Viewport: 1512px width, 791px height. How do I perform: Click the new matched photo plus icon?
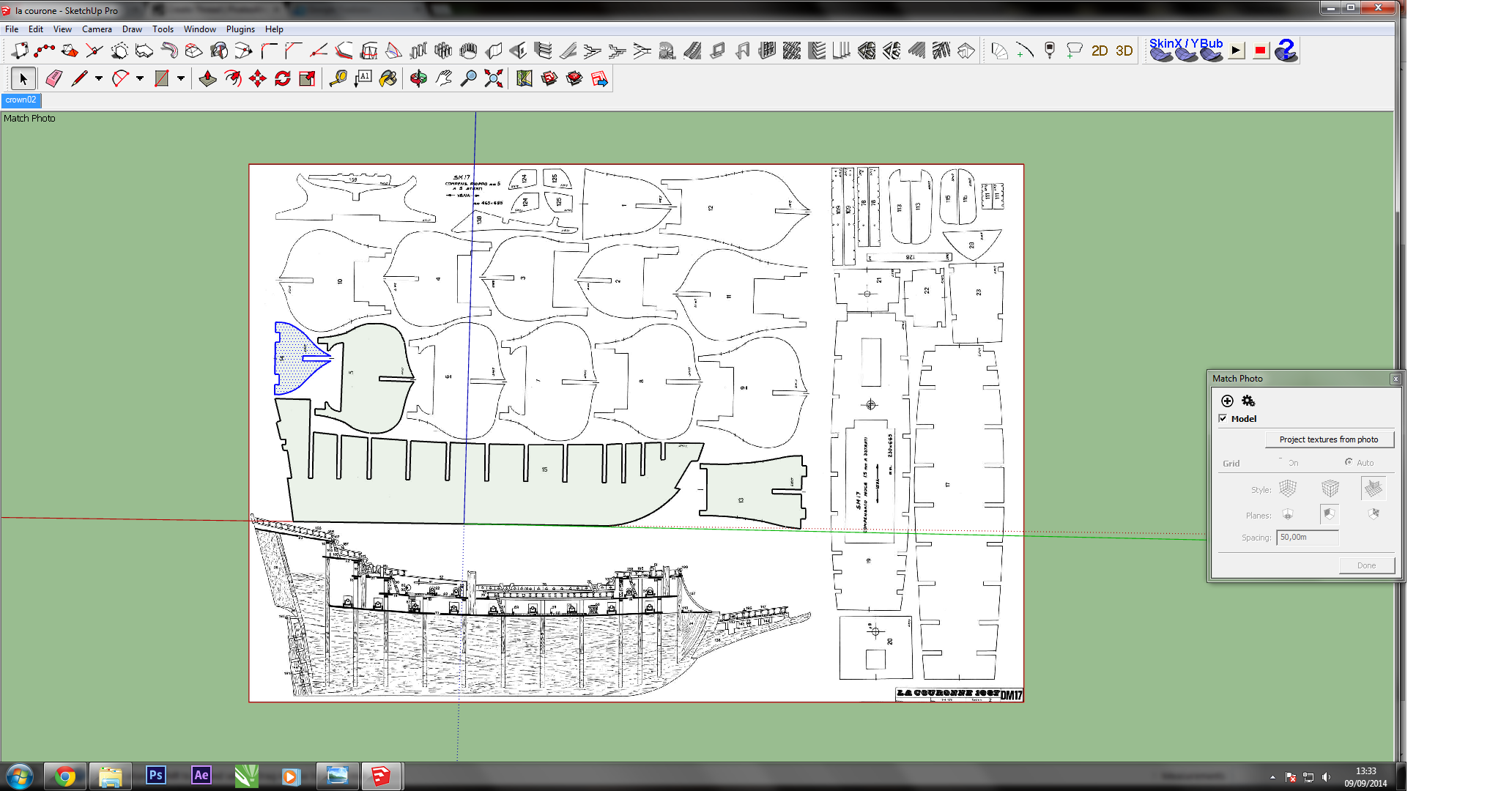[1227, 401]
